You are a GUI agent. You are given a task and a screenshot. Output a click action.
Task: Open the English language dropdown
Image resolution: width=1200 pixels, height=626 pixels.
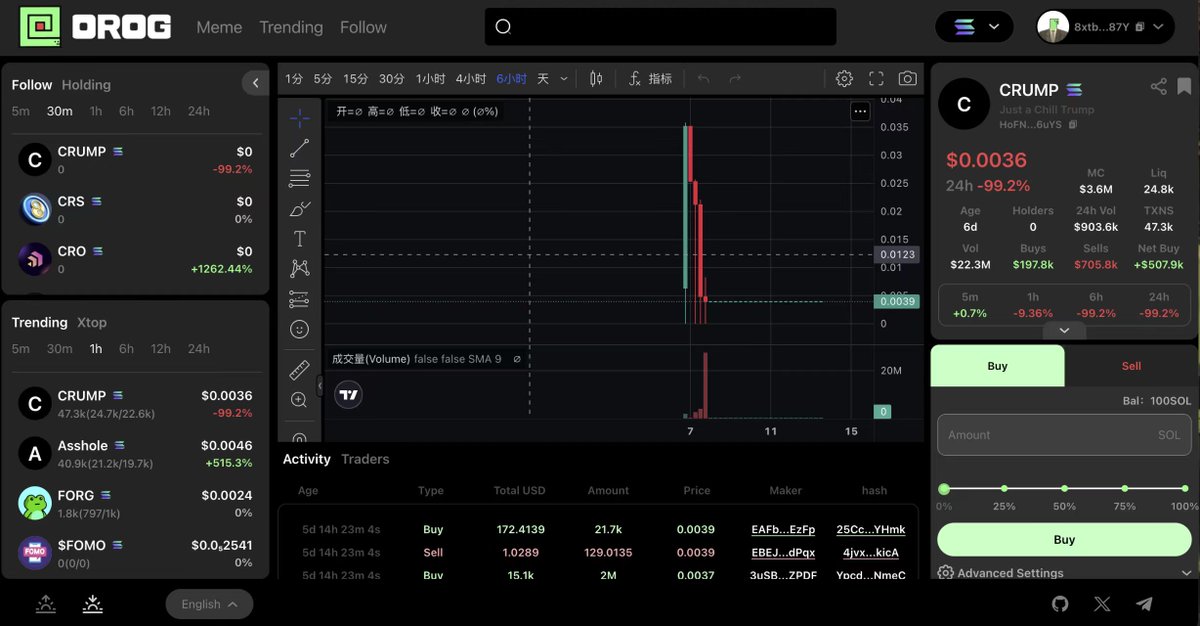pyautogui.click(x=209, y=604)
